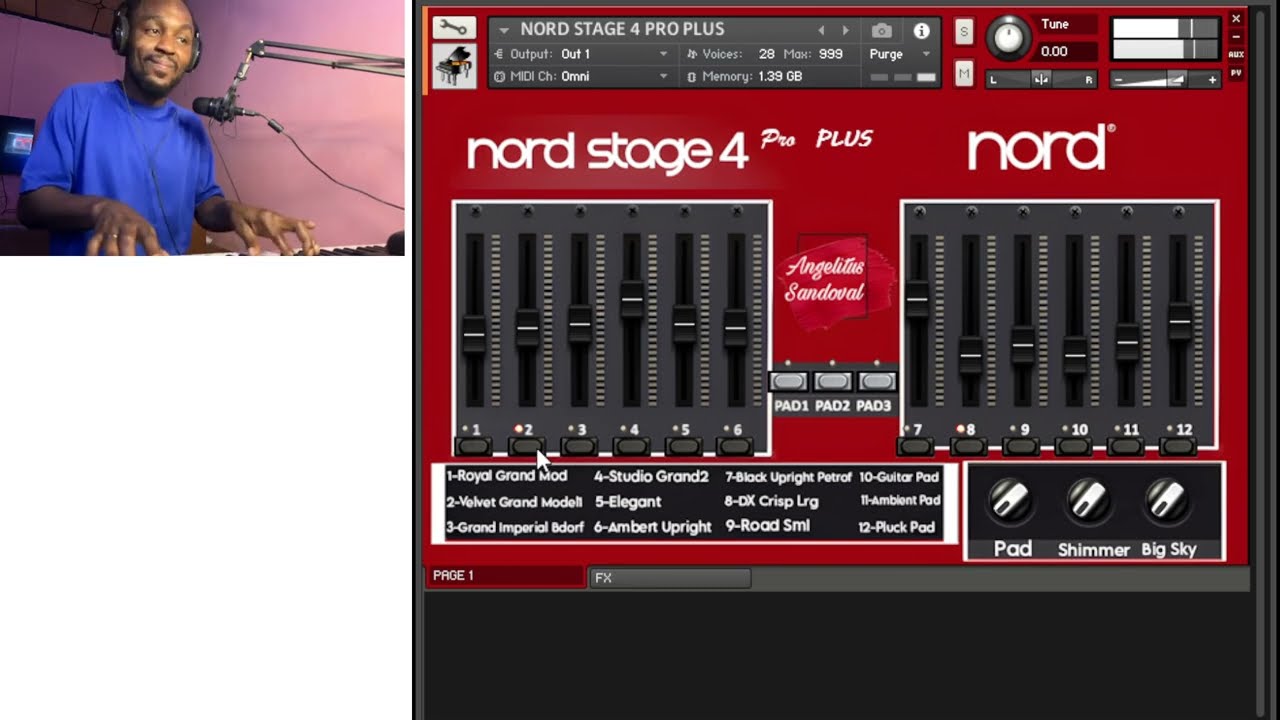
Task: Click the 12-Pluck Pad label
Action: coord(897,527)
